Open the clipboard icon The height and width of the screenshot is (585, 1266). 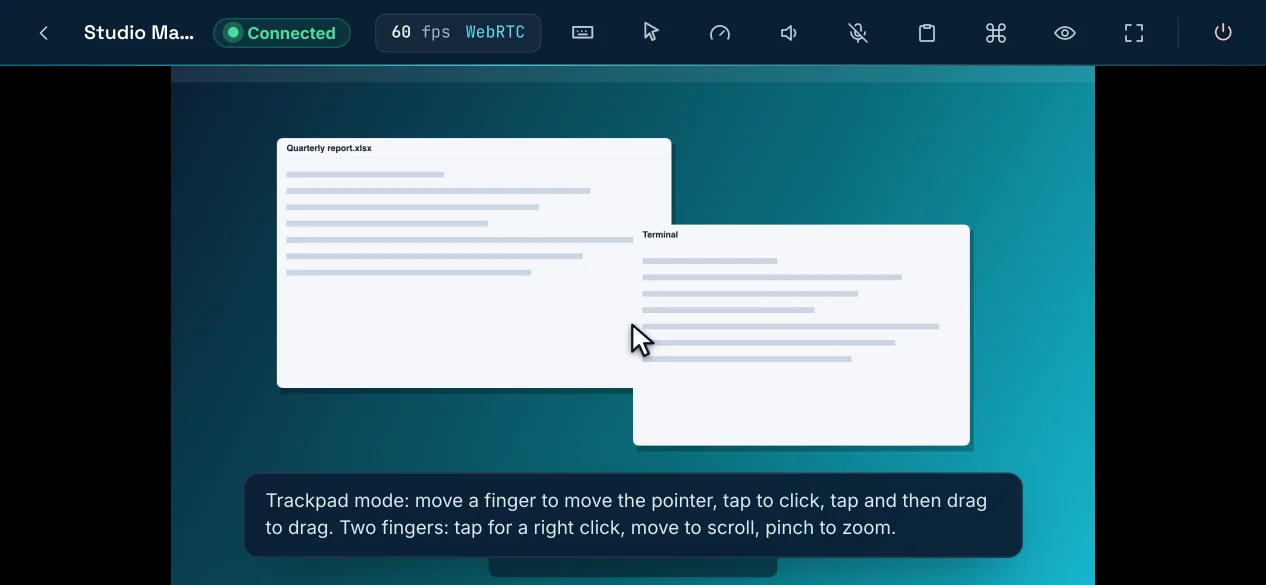pos(927,33)
